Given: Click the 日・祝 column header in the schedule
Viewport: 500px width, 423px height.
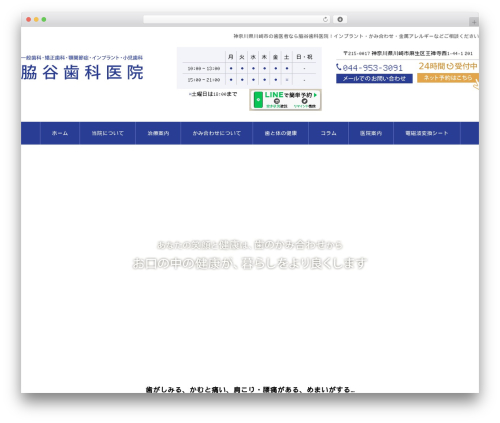Looking at the screenshot, I should pos(304,57).
